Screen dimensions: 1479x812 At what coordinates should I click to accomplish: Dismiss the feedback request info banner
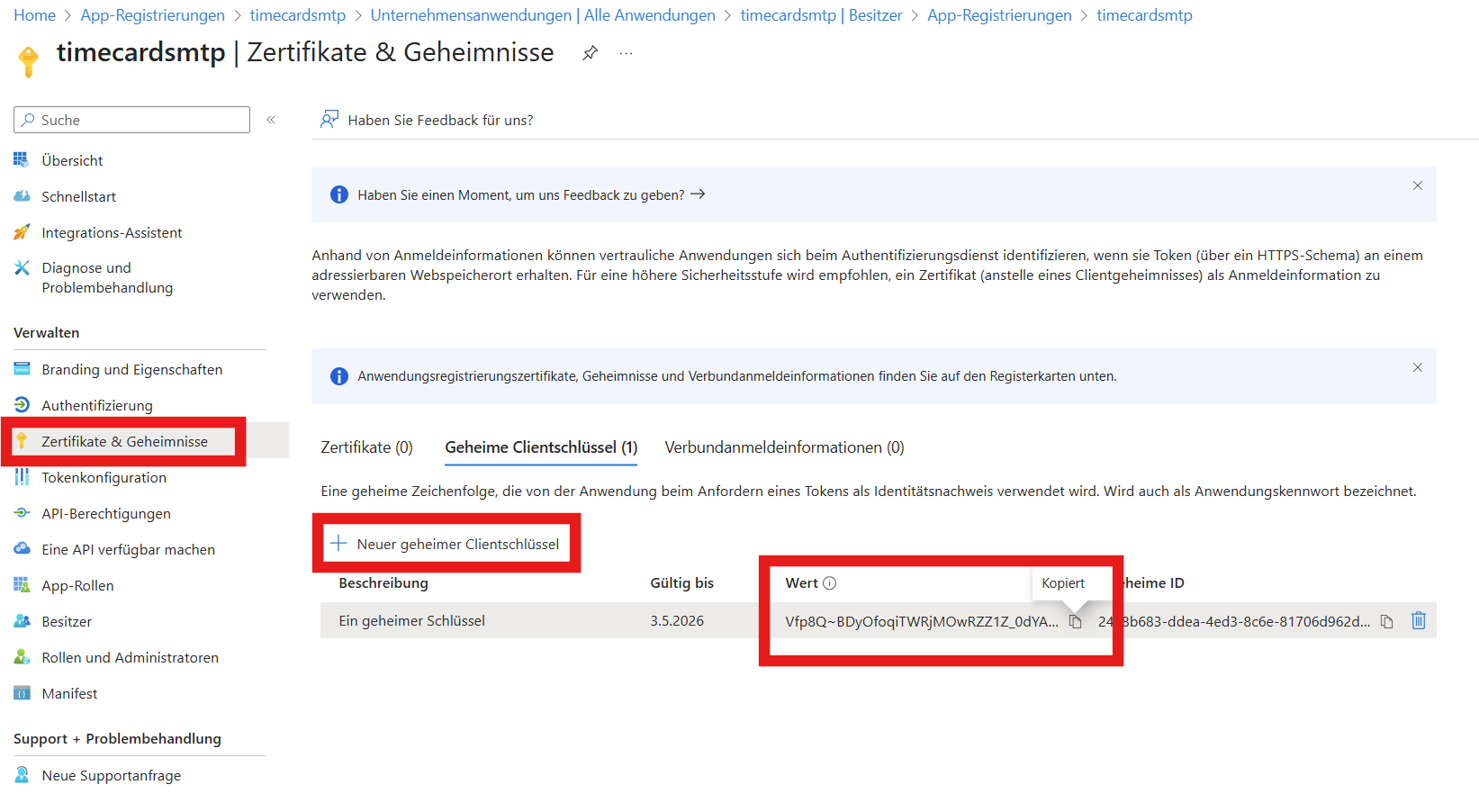(1418, 185)
